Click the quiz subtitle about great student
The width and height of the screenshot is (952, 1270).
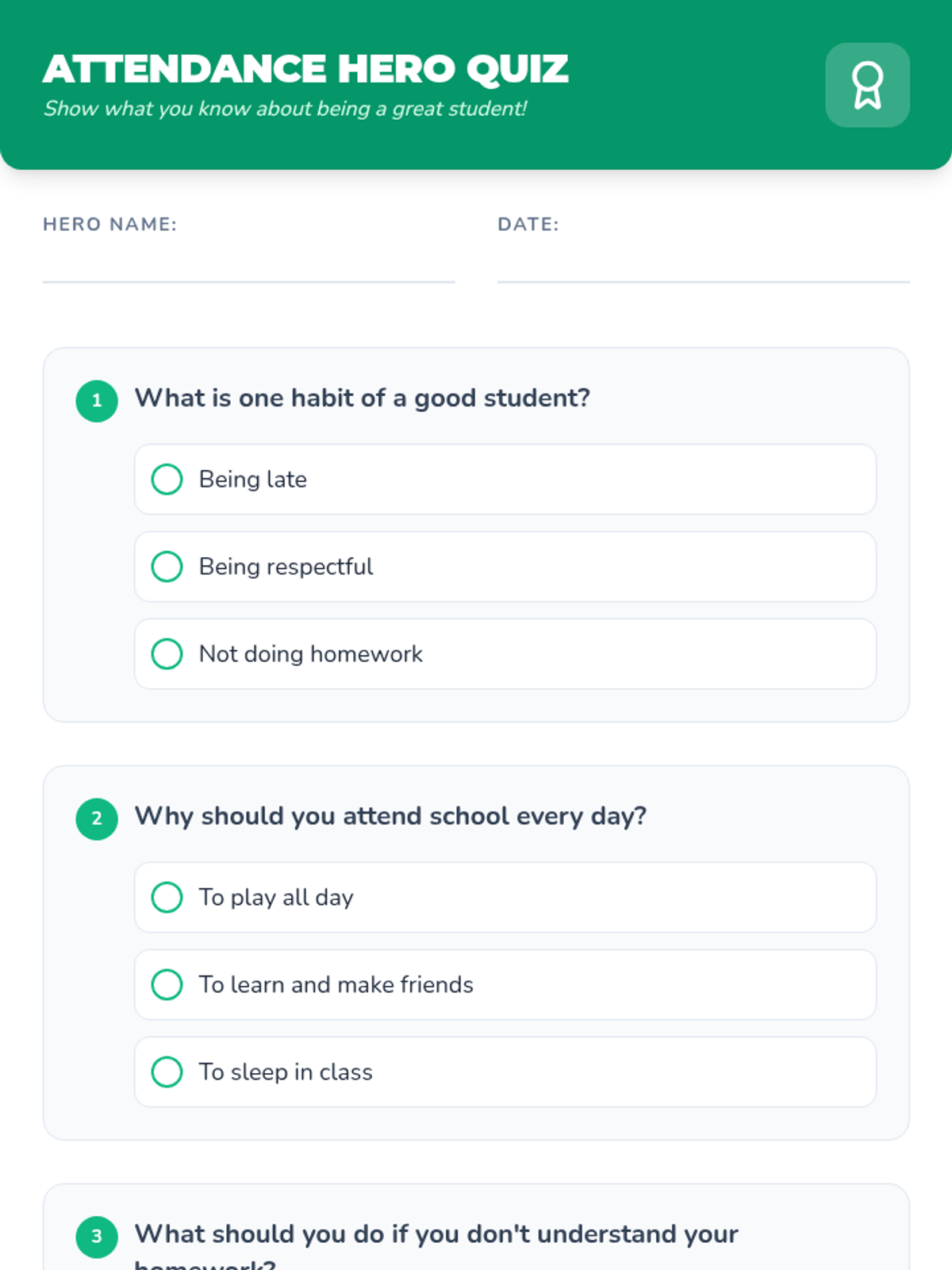point(285,109)
